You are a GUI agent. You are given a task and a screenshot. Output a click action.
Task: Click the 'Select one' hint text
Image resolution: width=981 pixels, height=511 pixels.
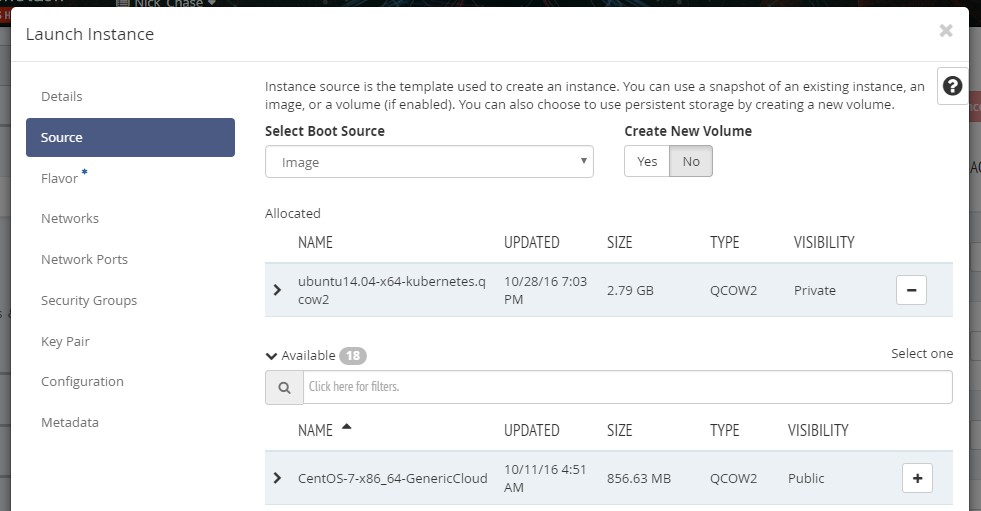click(922, 354)
